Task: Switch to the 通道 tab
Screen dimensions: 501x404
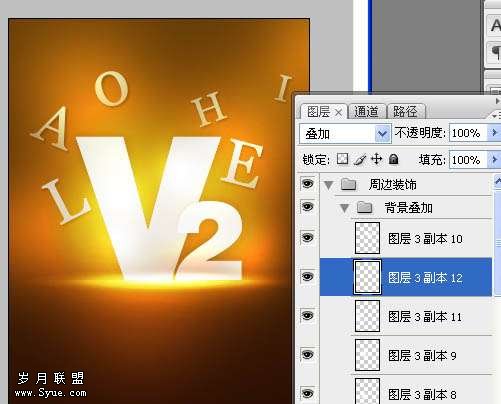Action: [x=366, y=112]
